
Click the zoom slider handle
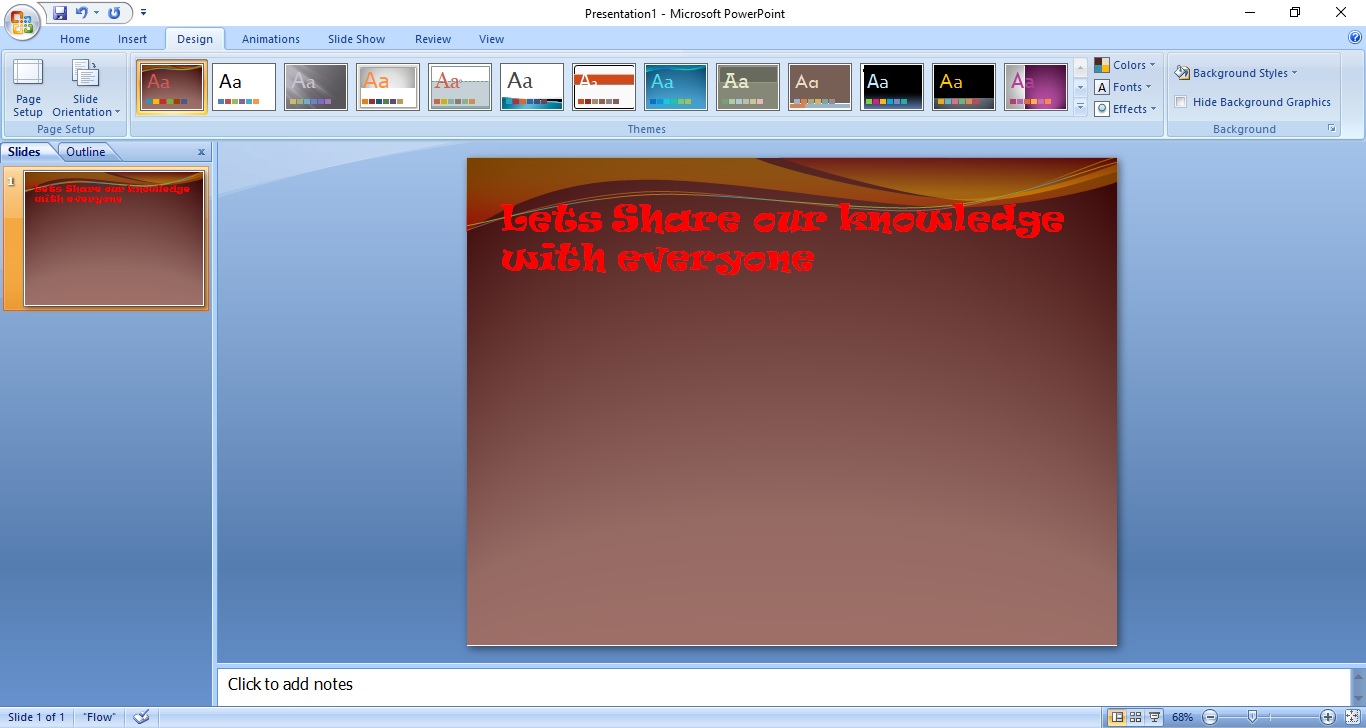(x=1252, y=717)
